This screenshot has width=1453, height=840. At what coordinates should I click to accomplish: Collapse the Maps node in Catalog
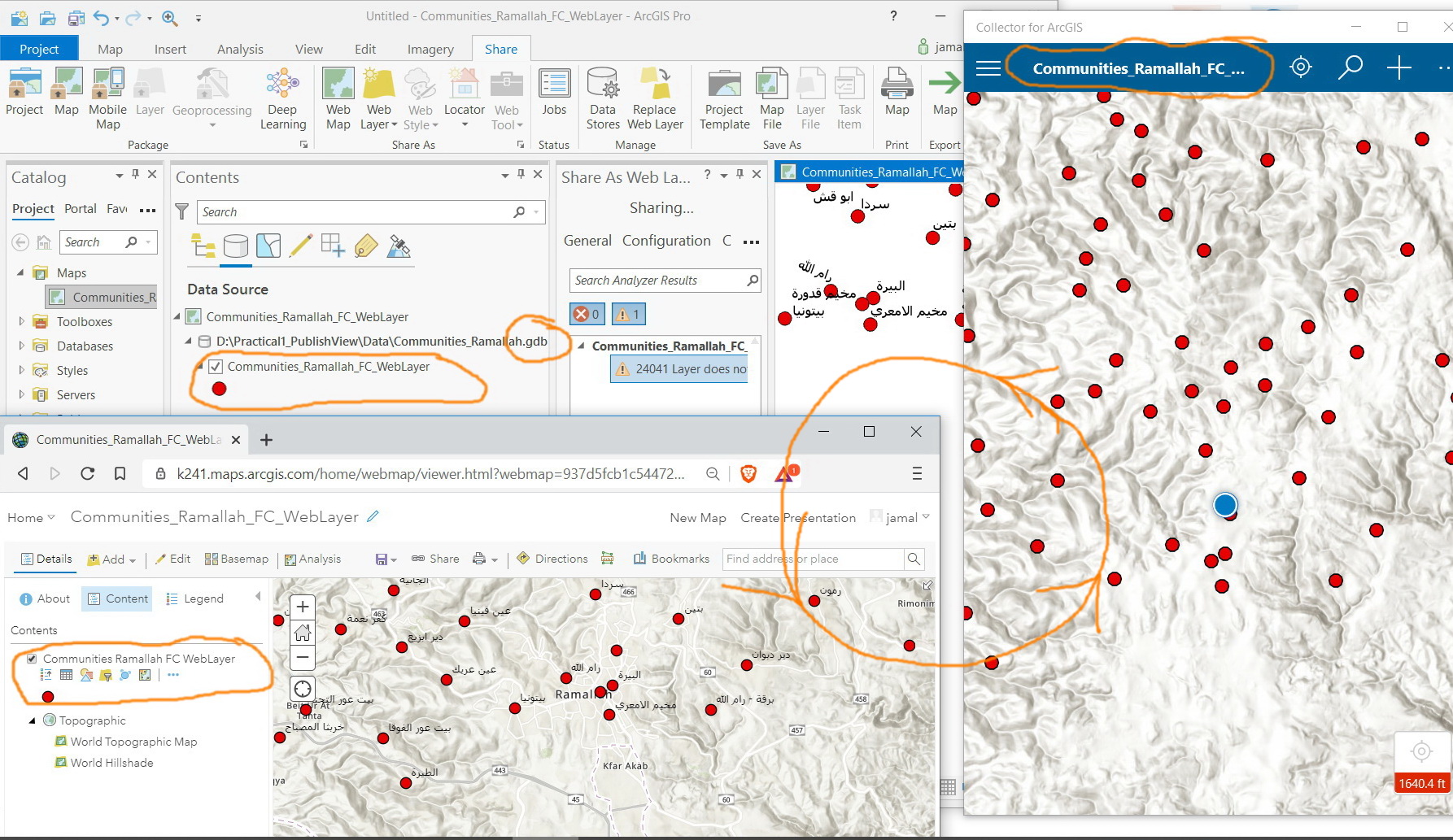[x=21, y=272]
